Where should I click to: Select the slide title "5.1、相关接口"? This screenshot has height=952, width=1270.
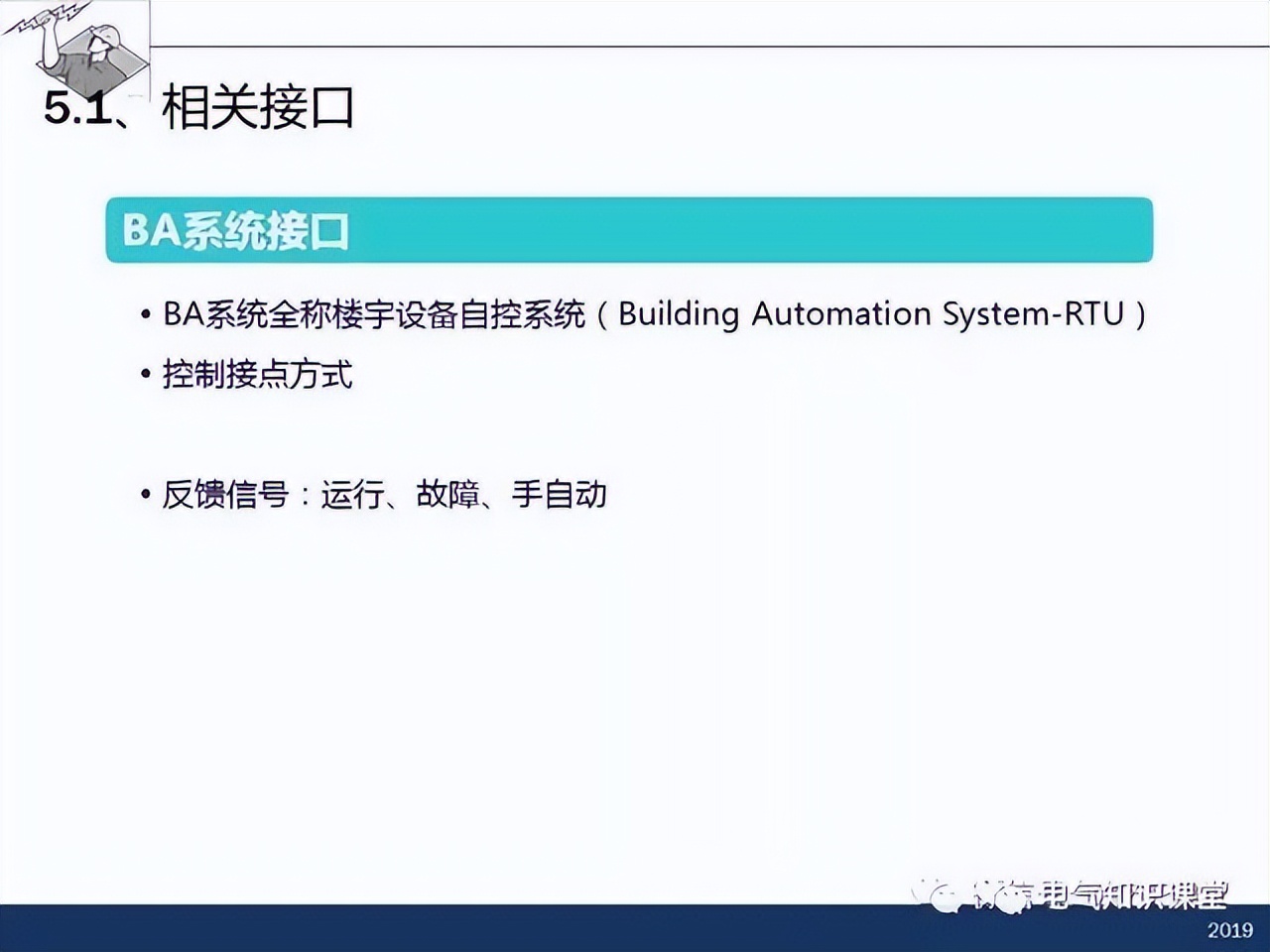(x=199, y=107)
